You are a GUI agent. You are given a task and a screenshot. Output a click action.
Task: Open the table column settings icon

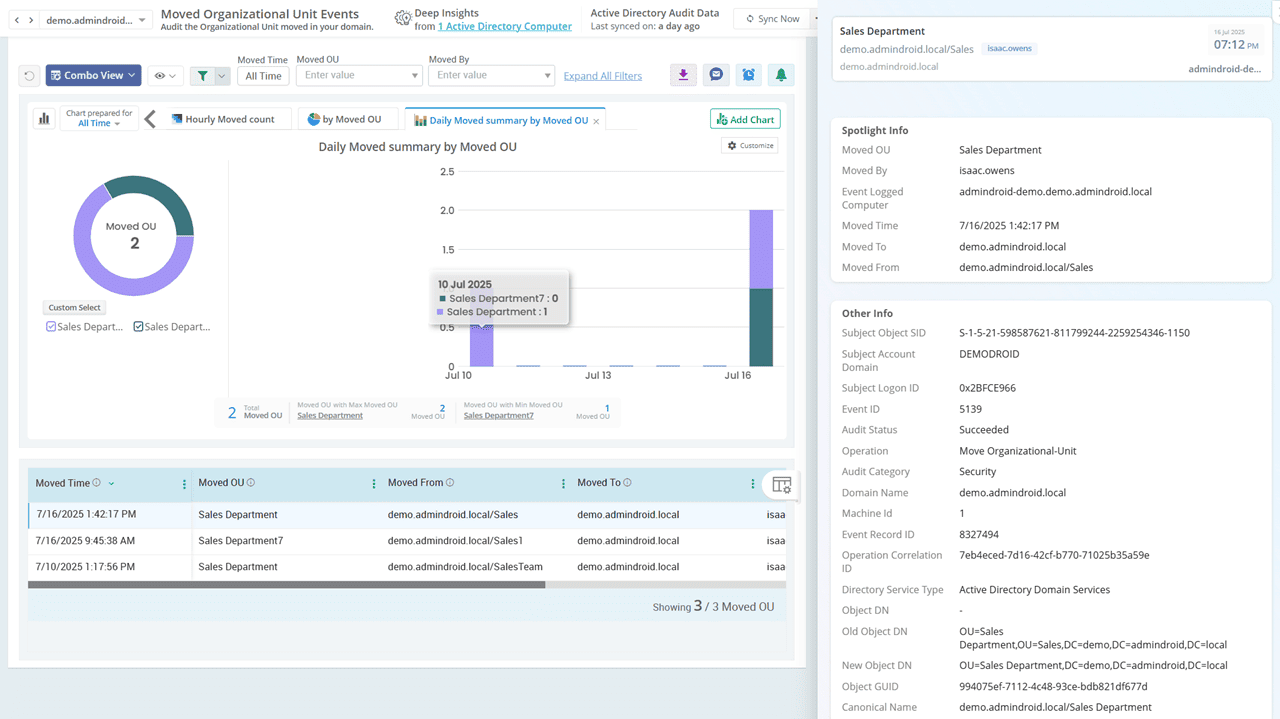[x=781, y=485]
